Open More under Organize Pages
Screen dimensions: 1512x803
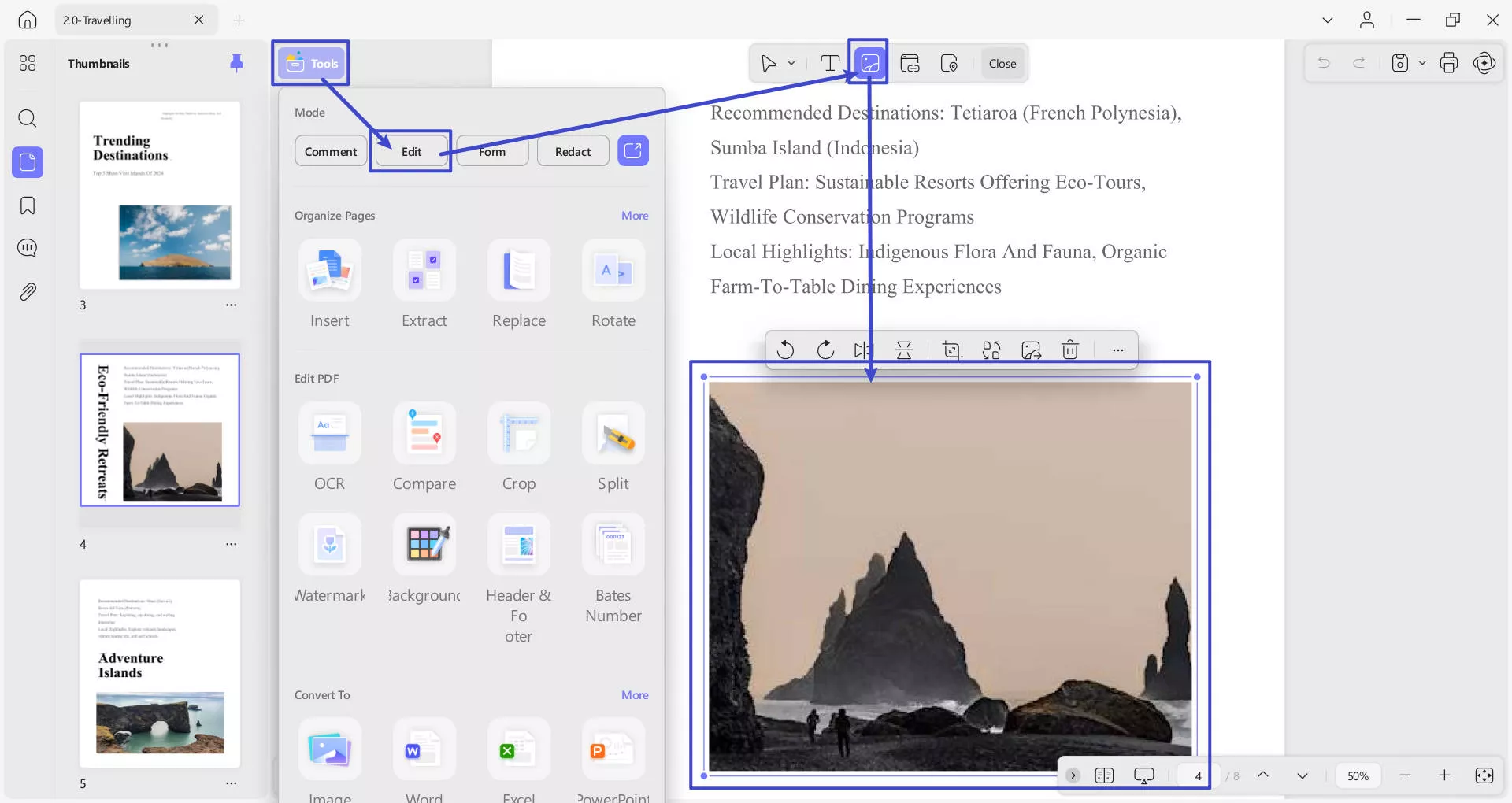coord(635,216)
